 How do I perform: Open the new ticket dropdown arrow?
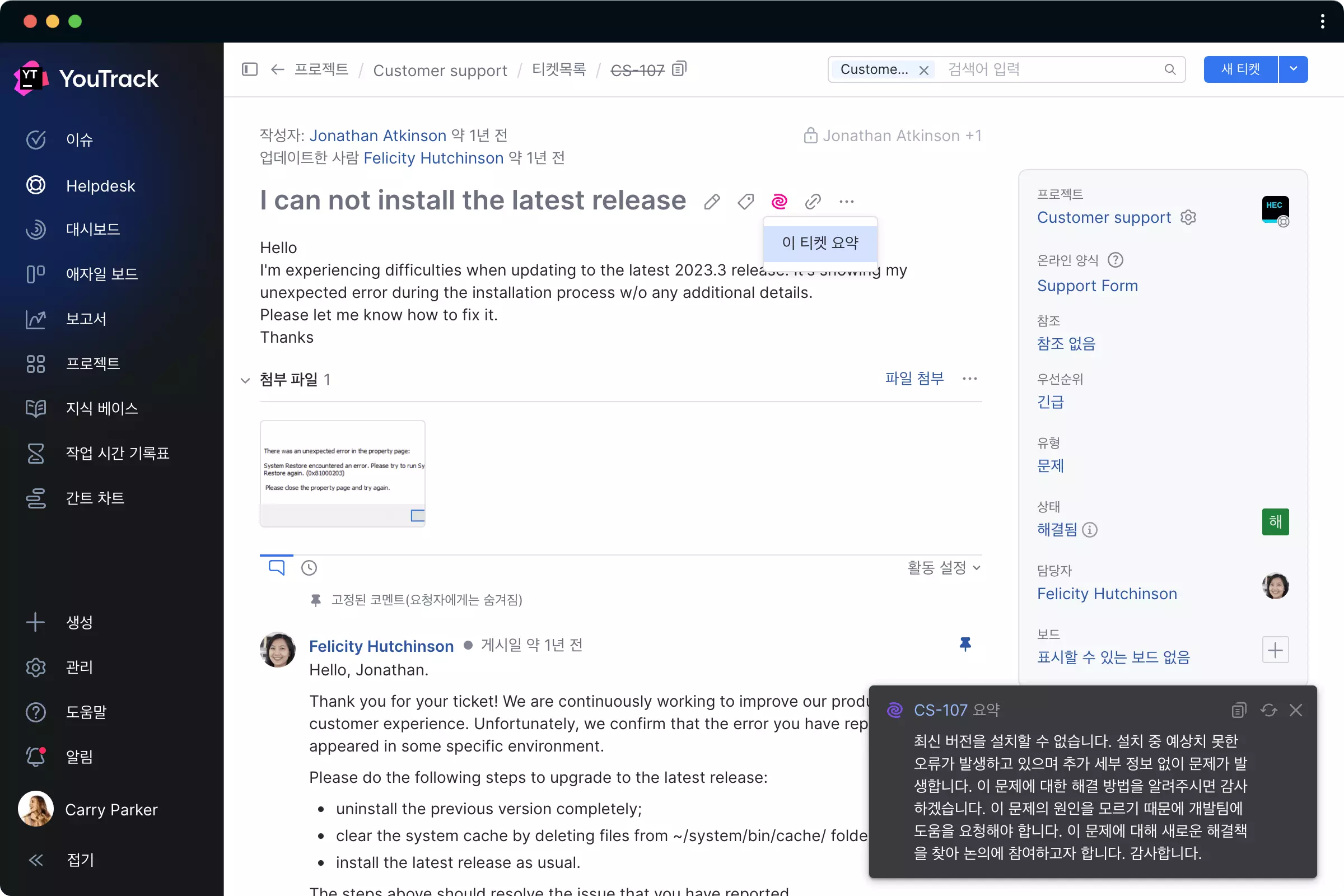click(1294, 69)
